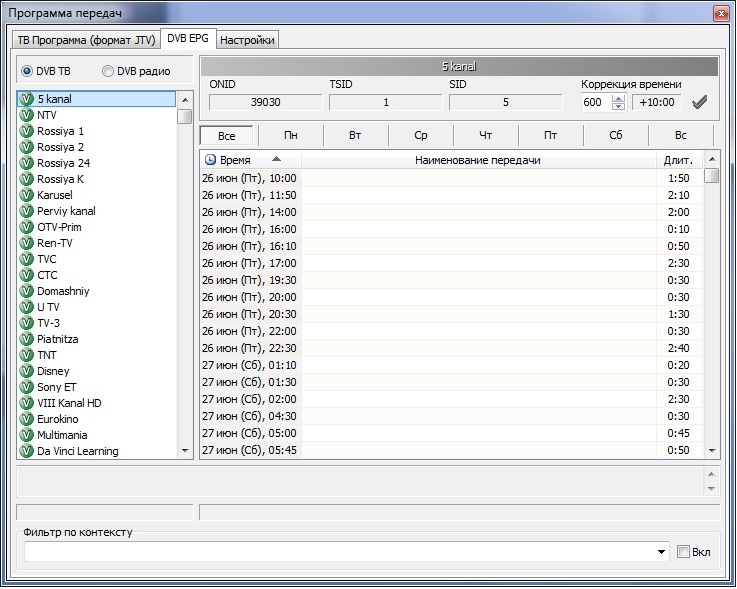Click the green icon next to NTV channel
Viewport: 737px width, 589px height.
[x=27, y=115]
